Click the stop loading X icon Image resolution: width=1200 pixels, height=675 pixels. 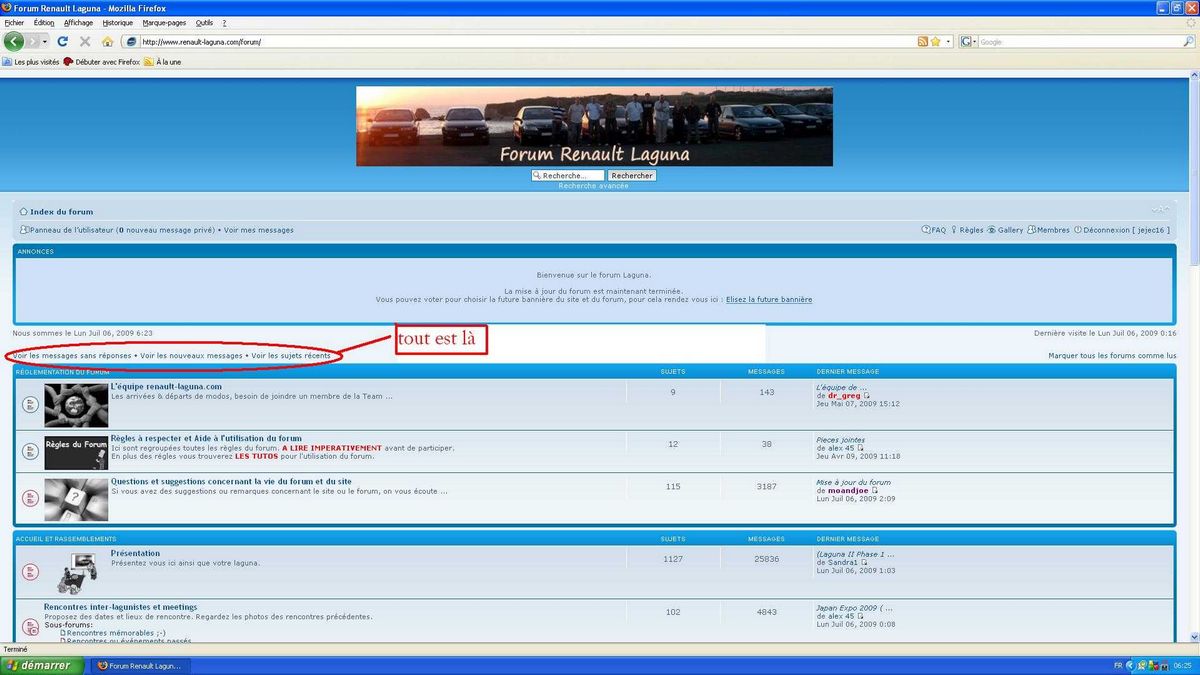(x=85, y=42)
